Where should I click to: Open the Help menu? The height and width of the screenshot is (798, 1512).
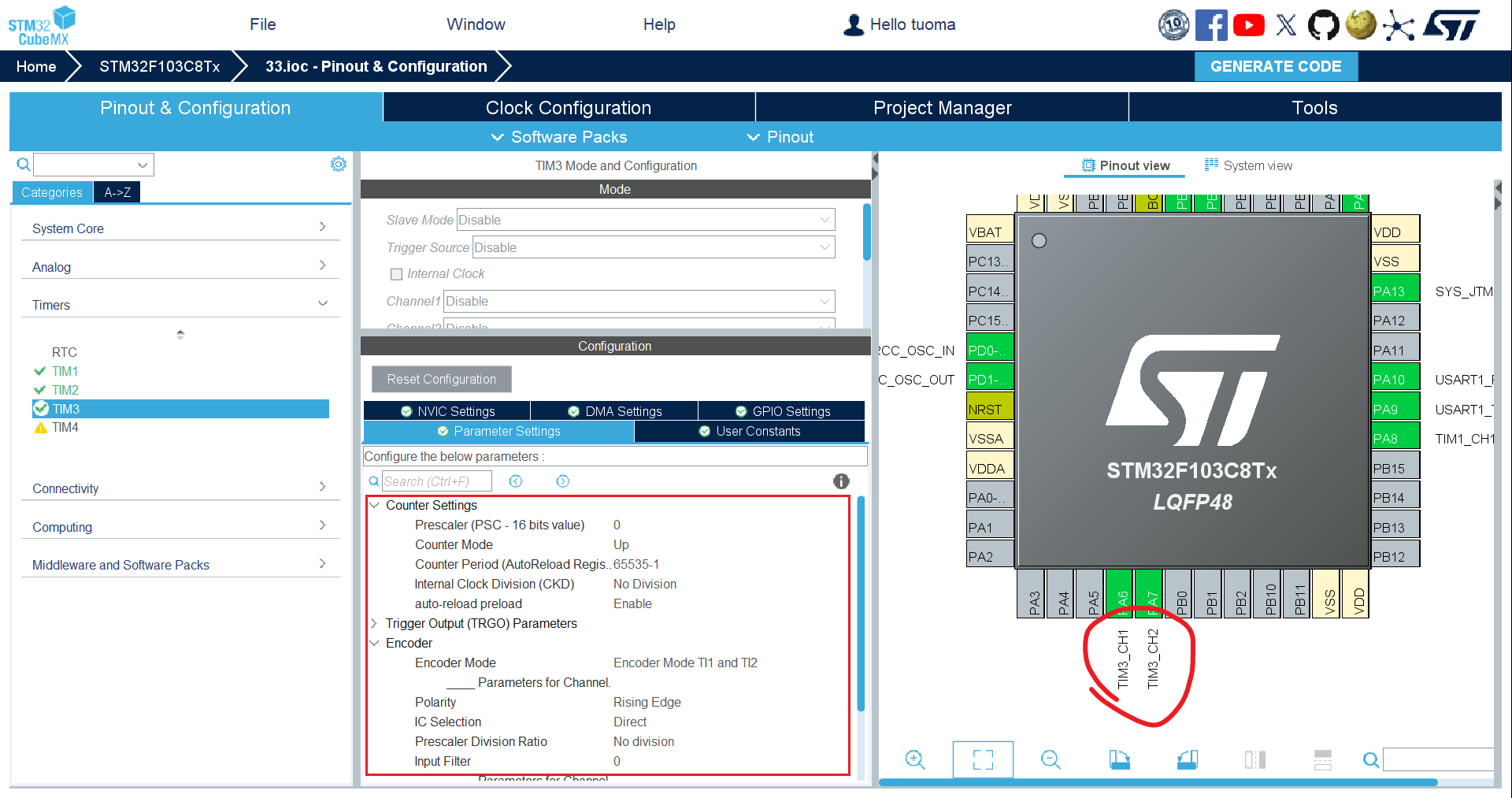point(659,24)
